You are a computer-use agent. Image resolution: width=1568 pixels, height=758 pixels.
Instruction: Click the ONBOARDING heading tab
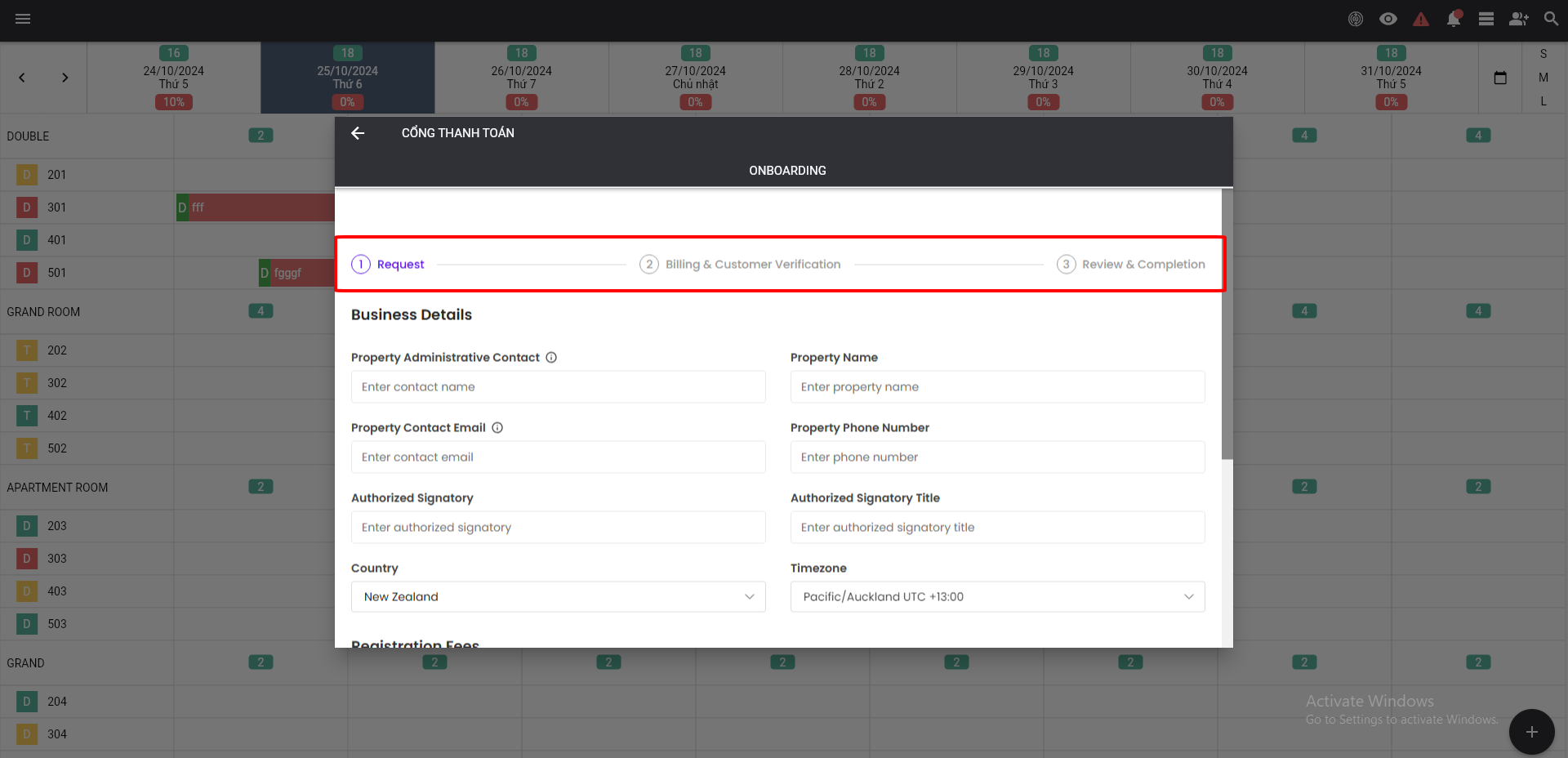(787, 171)
